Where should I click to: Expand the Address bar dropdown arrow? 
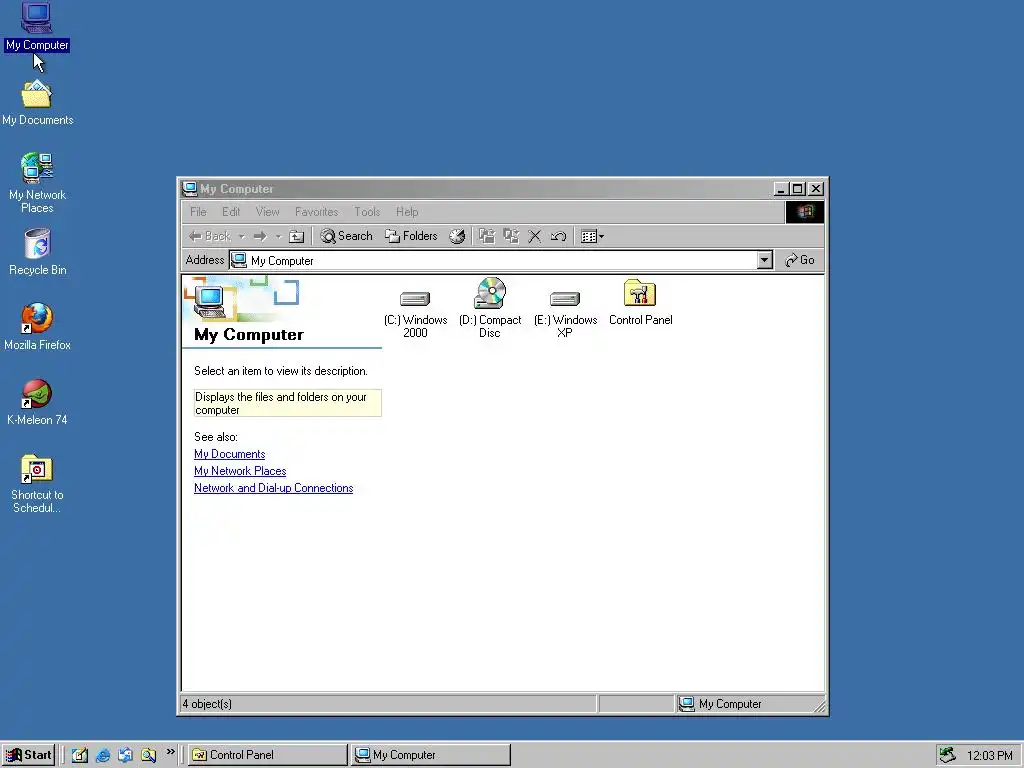pyautogui.click(x=765, y=261)
